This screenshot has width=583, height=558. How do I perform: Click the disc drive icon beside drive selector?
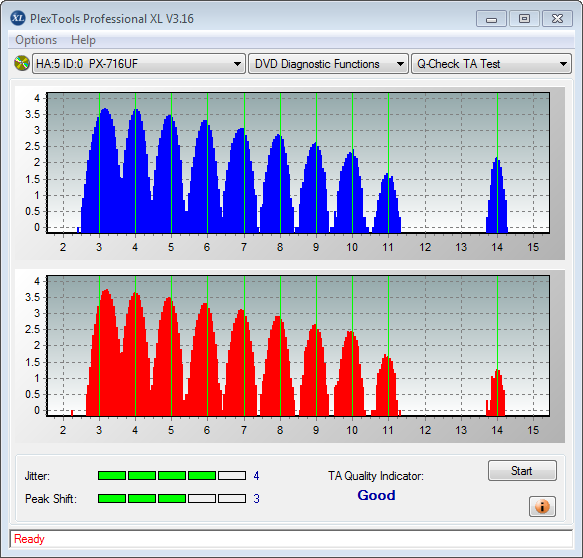tap(22, 63)
